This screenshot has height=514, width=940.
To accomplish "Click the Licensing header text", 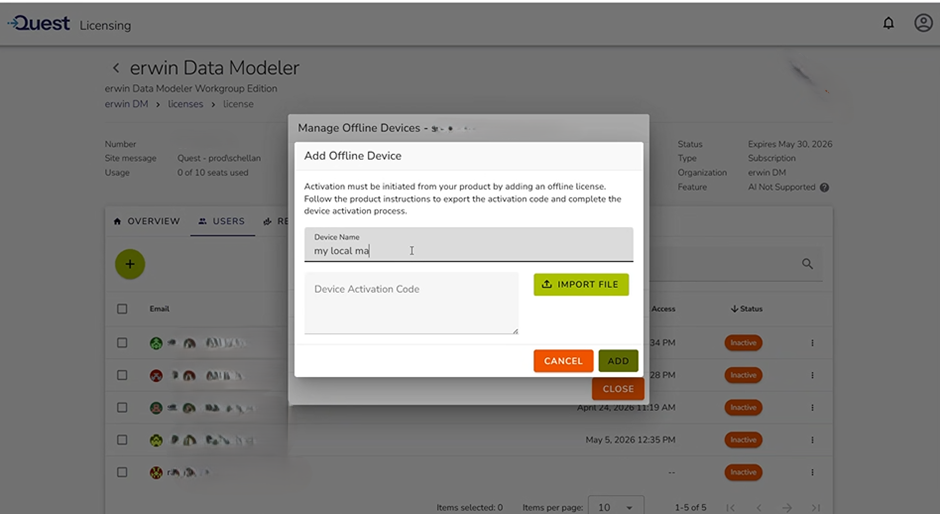I will point(106,25).
